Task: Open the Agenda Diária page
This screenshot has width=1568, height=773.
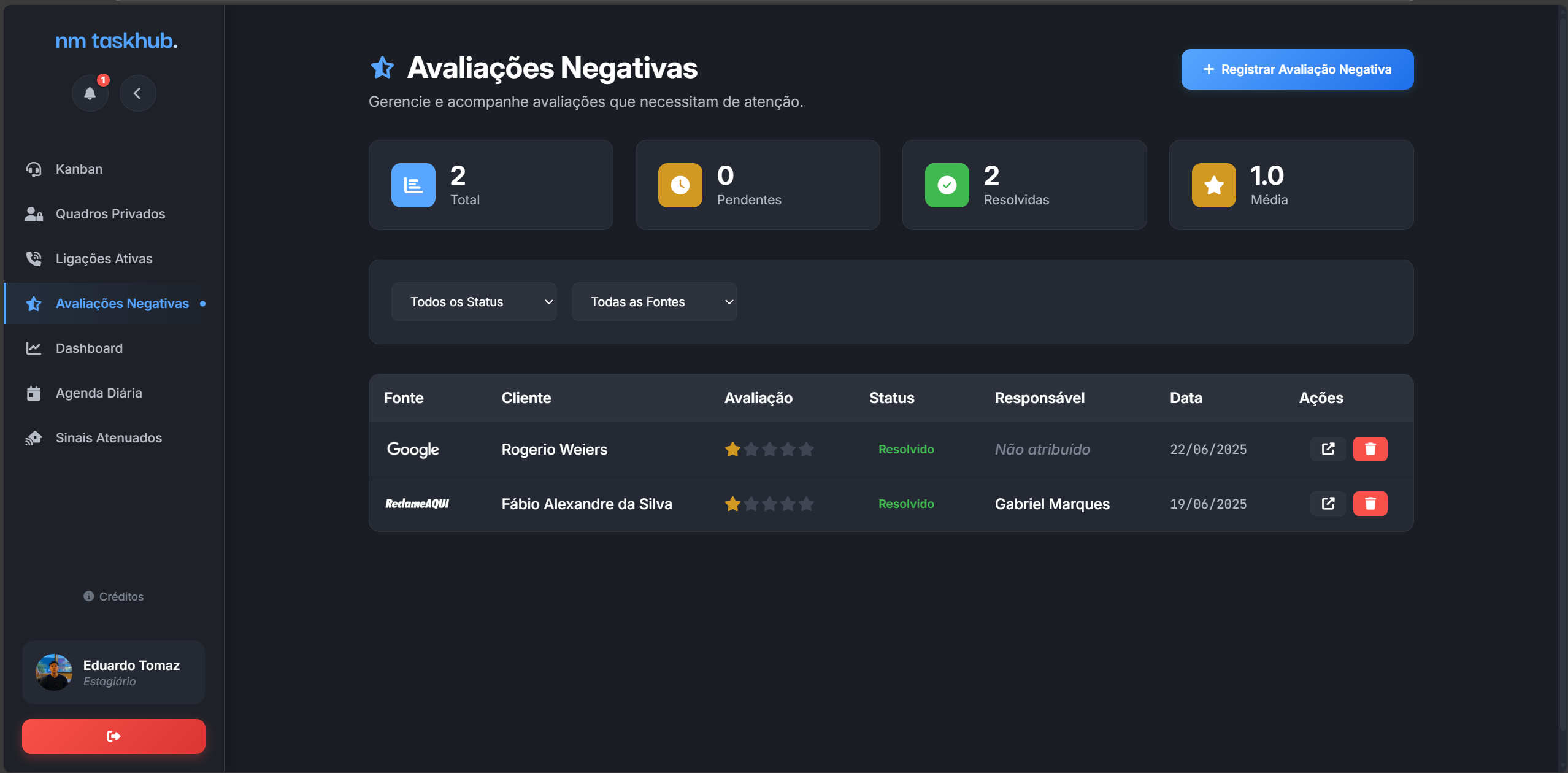Action: click(x=98, y=393)
